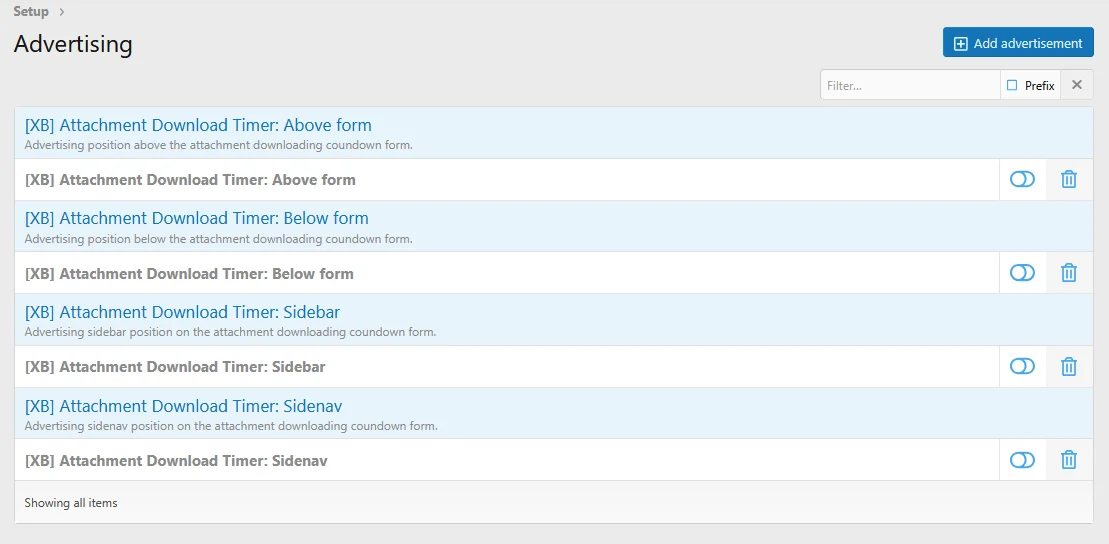Viewport: 1109px width, 544px height.
Task: Open the Sidenav advertising position heading
Action: [184, 406]
